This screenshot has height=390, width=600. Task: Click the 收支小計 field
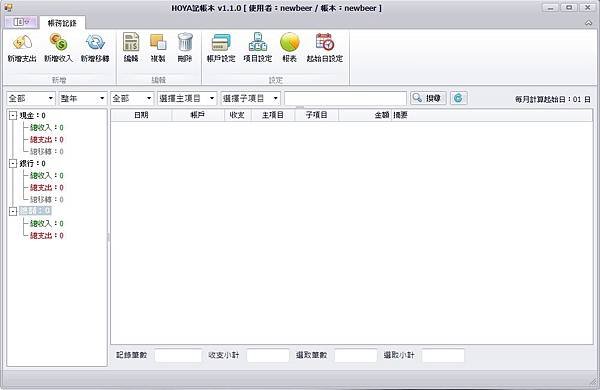[268, 355]
